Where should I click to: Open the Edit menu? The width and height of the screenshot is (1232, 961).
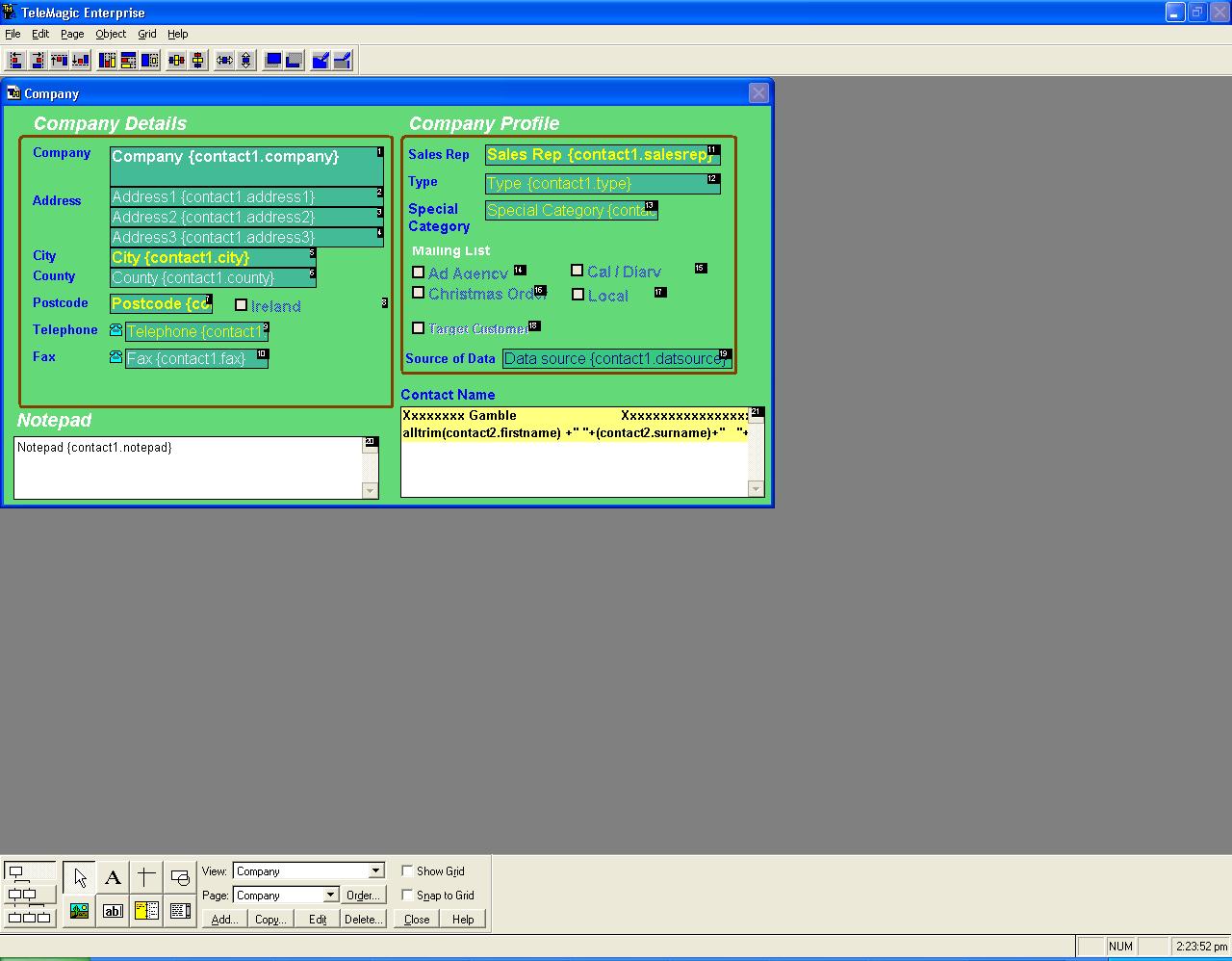click(x=40, y=34)
